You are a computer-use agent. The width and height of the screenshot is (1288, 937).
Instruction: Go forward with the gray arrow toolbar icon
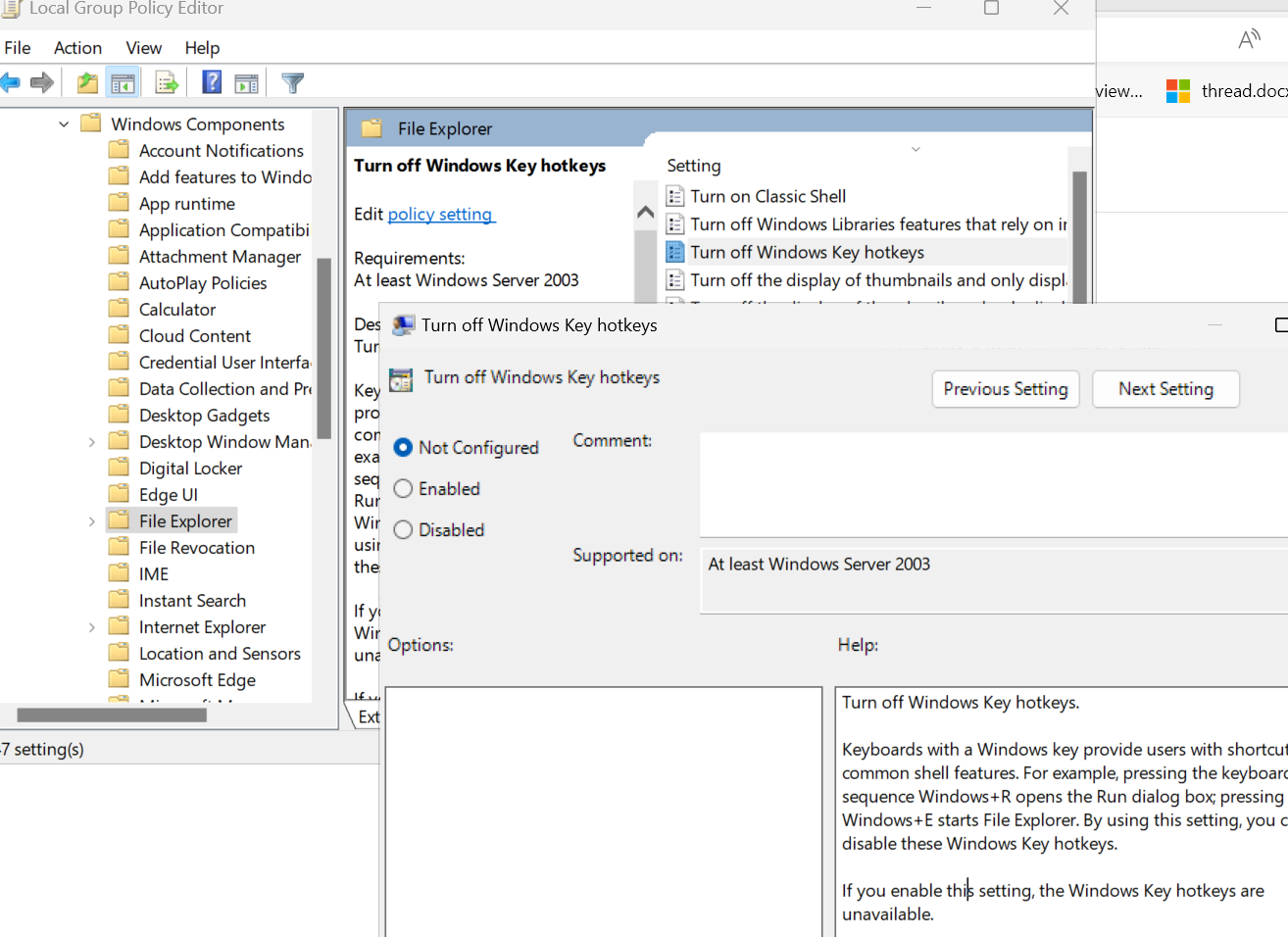tap(42, 83)
